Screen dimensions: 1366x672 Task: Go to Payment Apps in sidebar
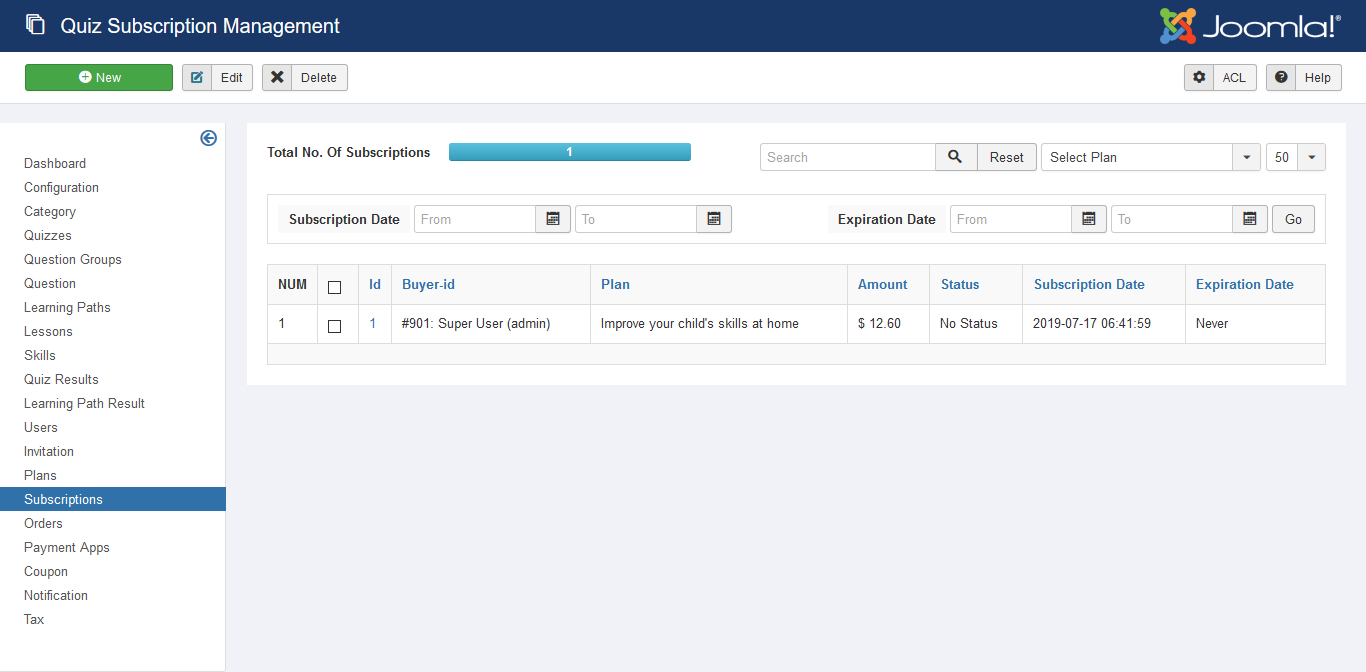click(67, 547)
